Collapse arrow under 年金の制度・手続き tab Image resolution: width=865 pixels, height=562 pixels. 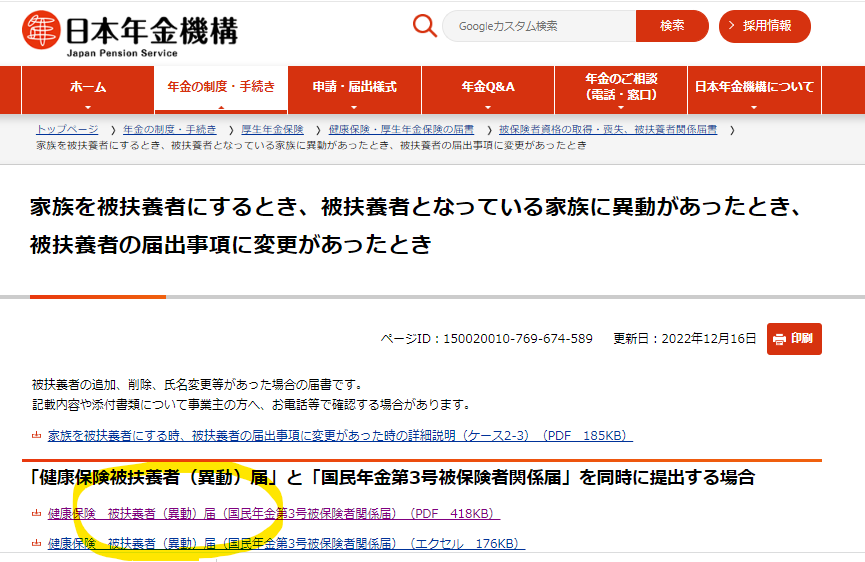(x=221, y=108)
